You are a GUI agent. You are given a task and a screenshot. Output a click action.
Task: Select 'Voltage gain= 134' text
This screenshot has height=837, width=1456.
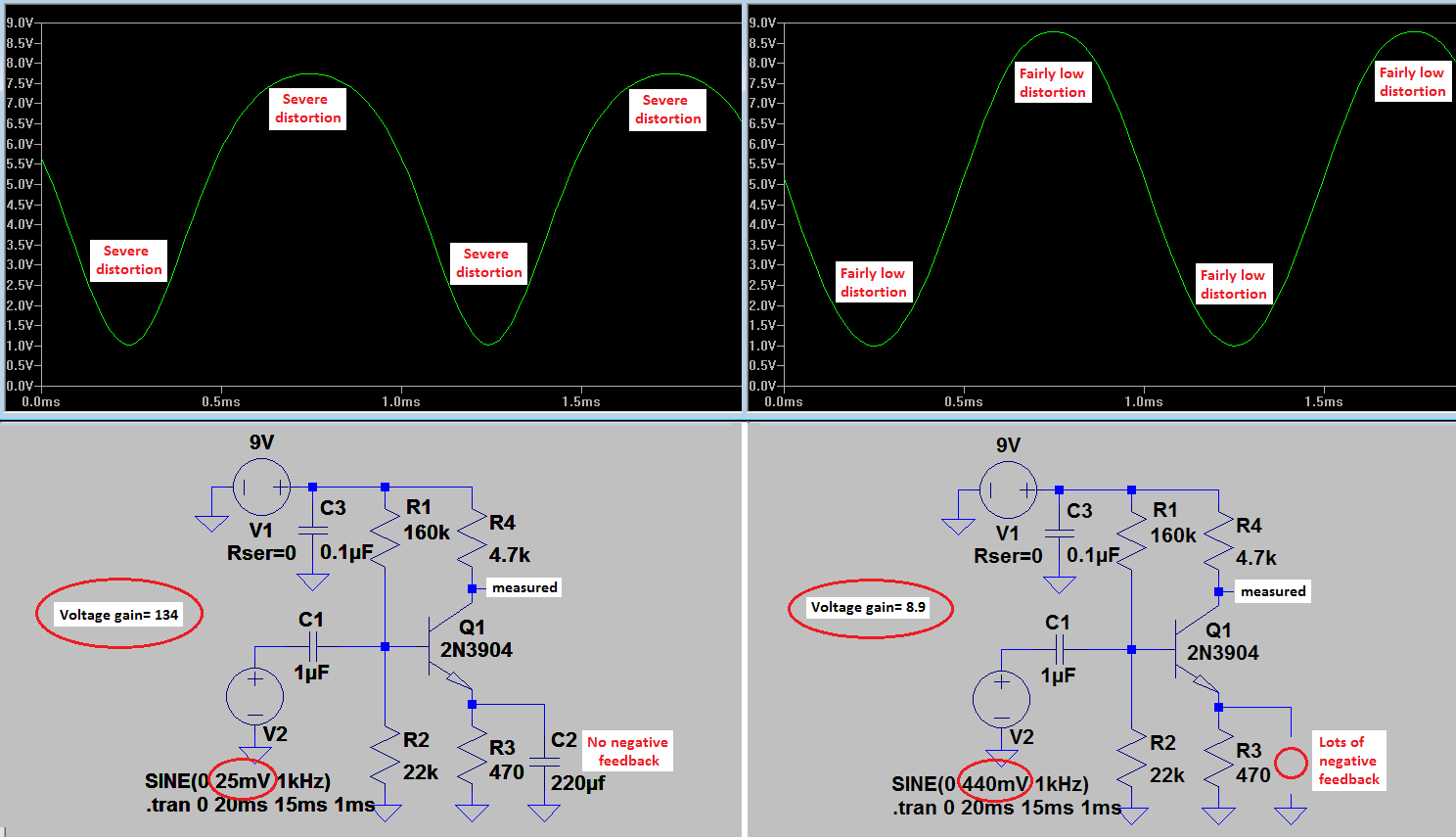(x=119, y=615)
